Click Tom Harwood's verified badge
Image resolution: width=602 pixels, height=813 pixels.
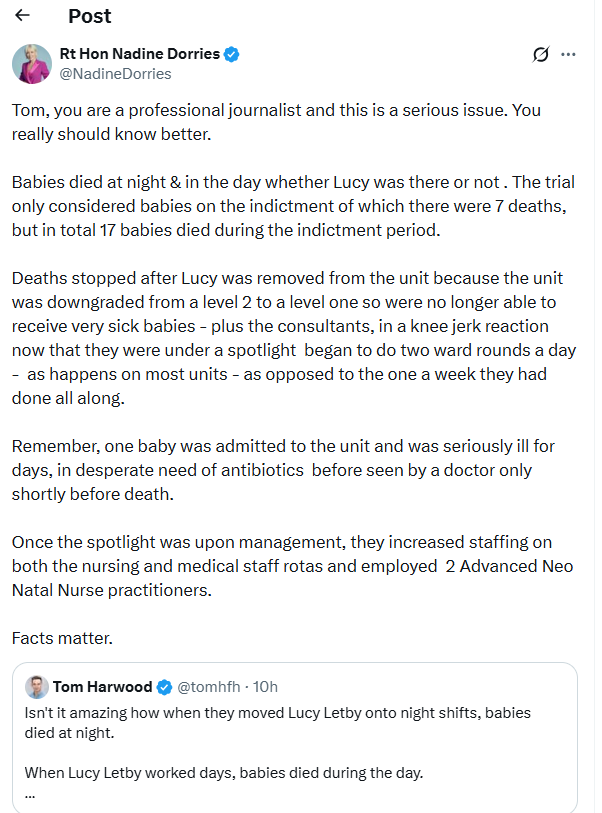click(x=164, y=687)
